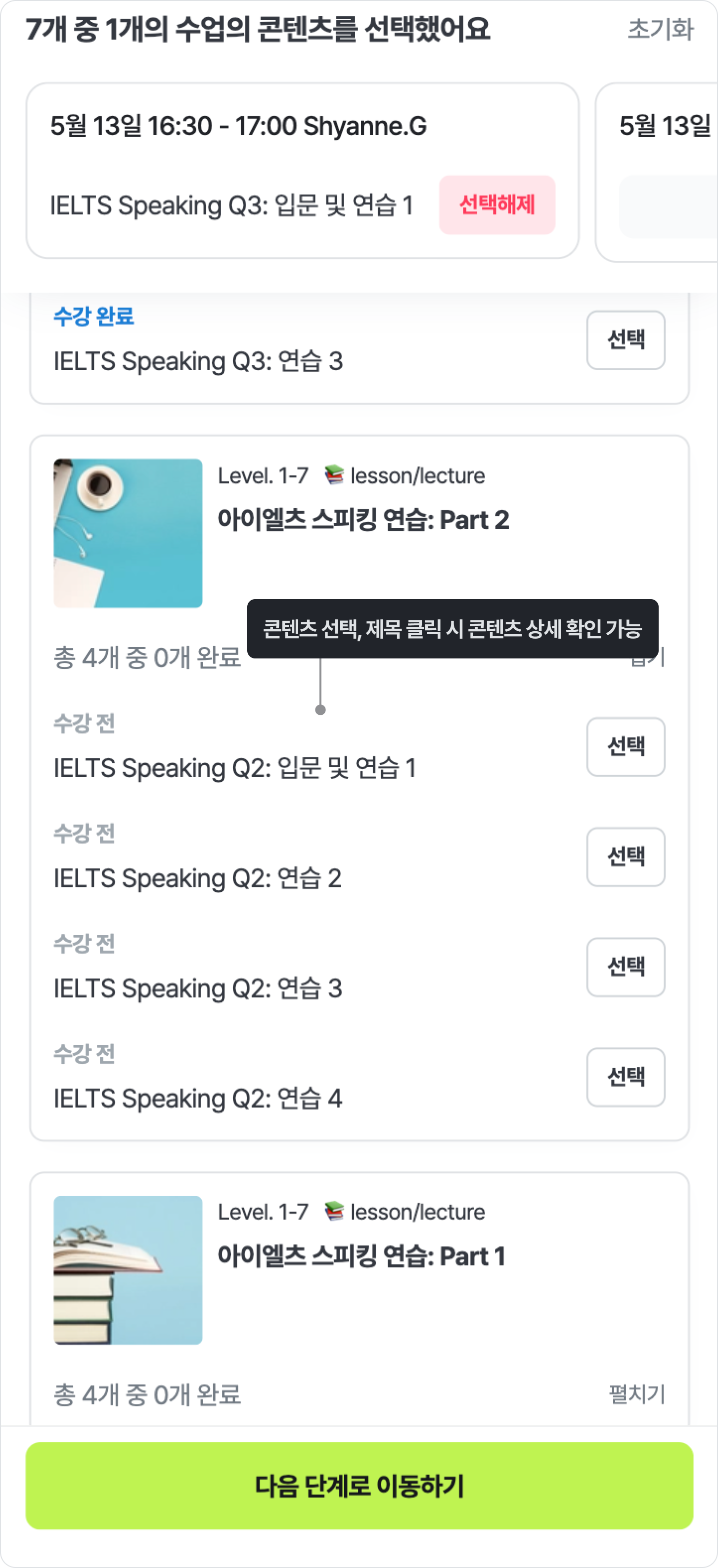The image size is (718, 1568).
Task: Select IELTS Speaking Q2: 입문 및 연습 1
Action: [626, 747]
